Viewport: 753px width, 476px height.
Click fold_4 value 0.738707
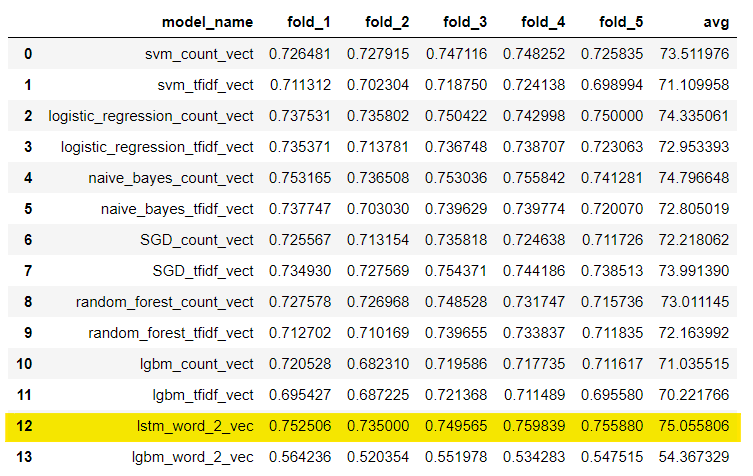click(534, 147)
